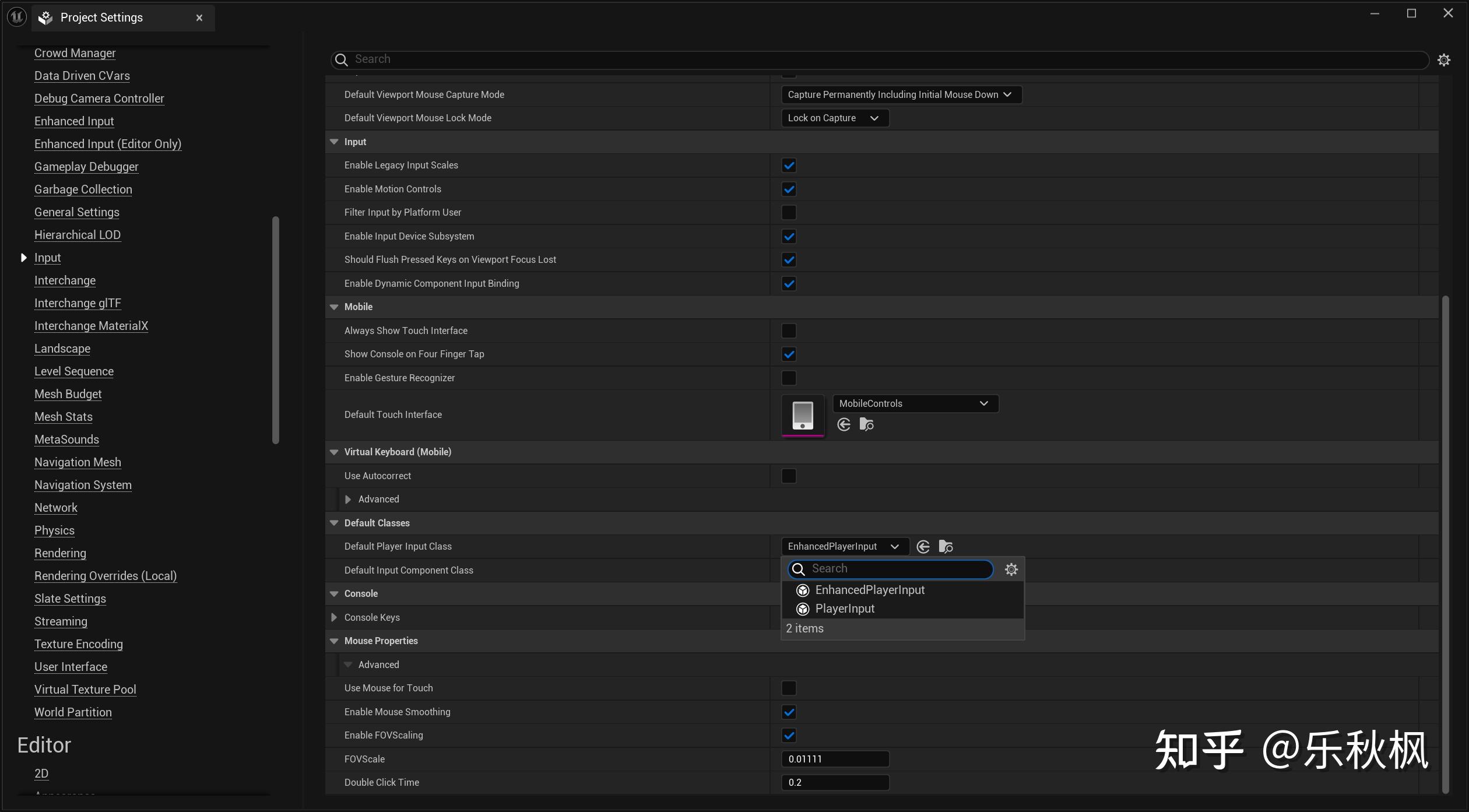This screenshot has height=812, width=1469.
Task: Expand the Console Keys row
Action: click(x=334, y=617)
